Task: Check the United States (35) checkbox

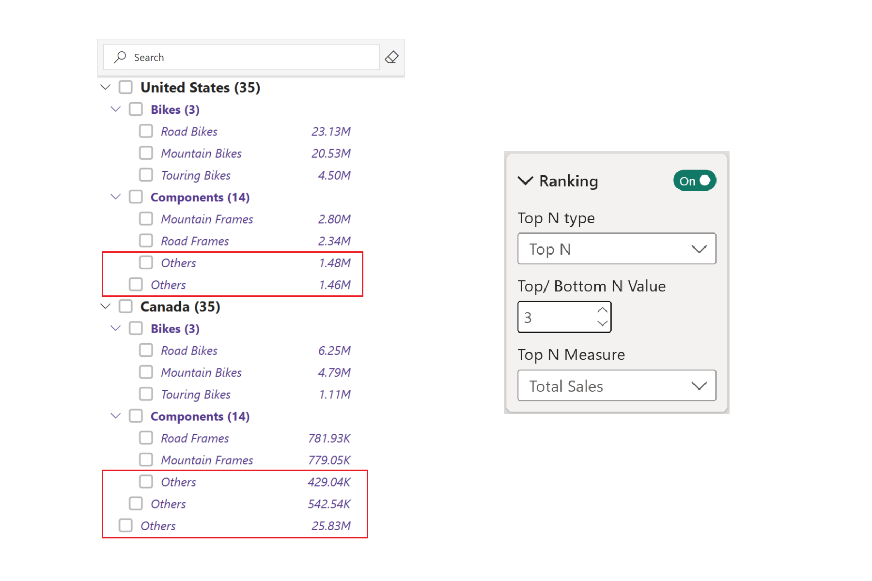Action: (x=126, y=87)
